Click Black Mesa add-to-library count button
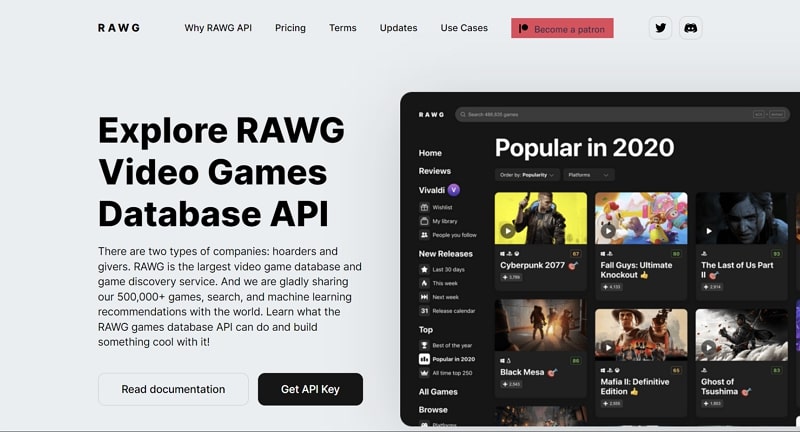This screenshot has width=800, height=432. 511,384
